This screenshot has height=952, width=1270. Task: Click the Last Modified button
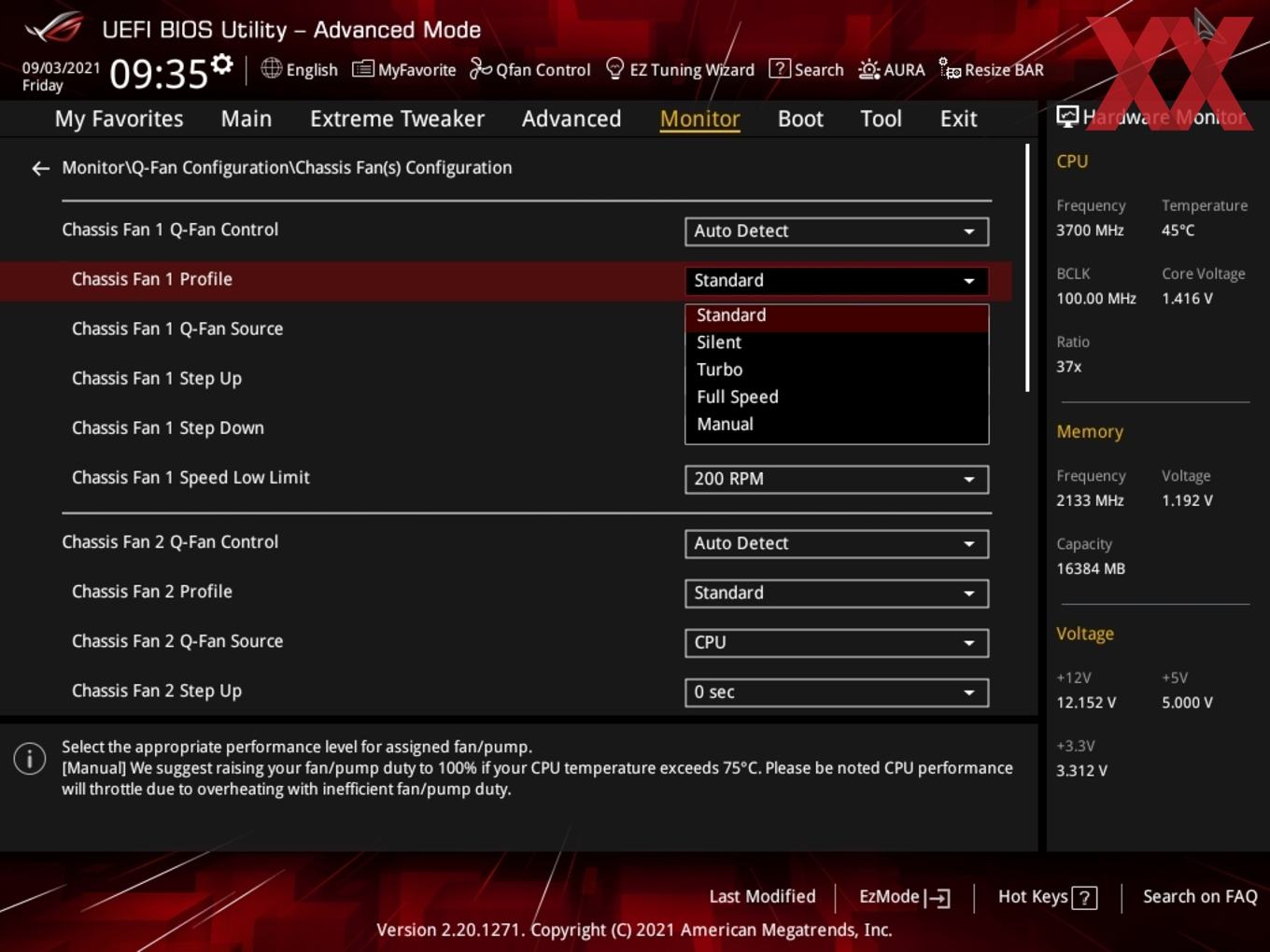(762, 896)
